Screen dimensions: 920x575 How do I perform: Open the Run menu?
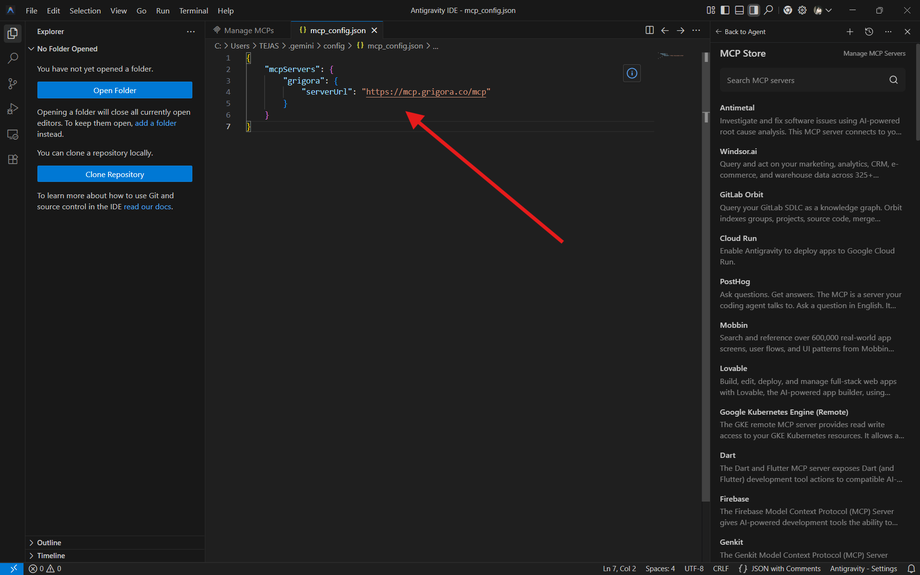(x=163, y=11)
